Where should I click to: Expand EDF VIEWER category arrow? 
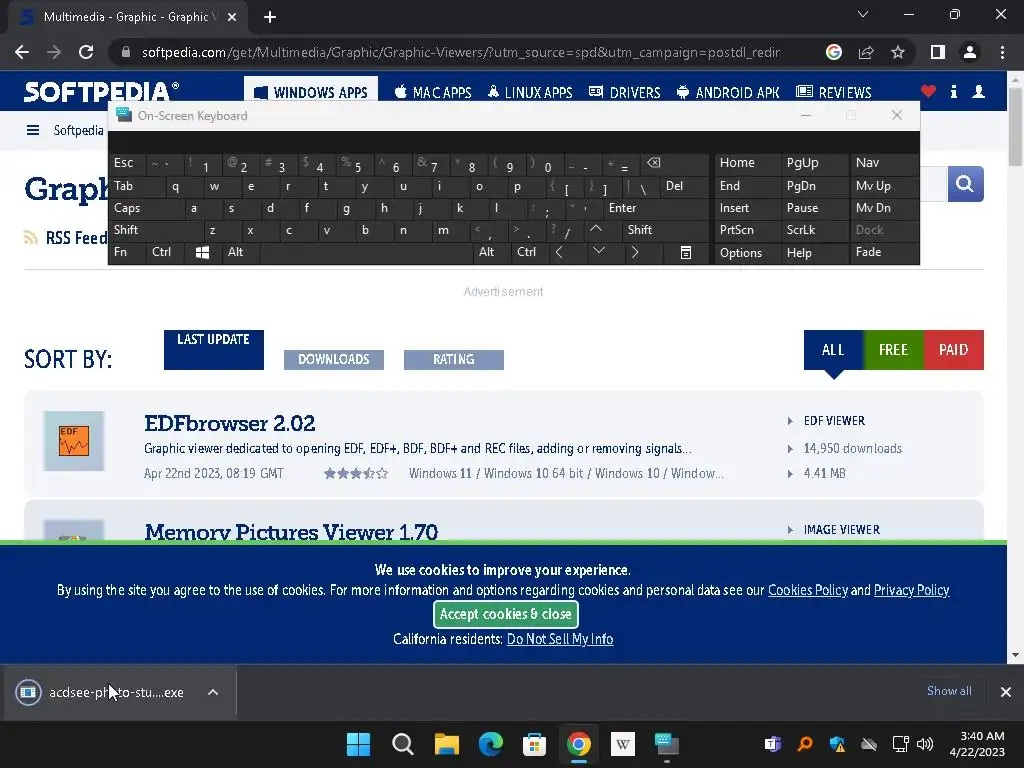(790, 421)
